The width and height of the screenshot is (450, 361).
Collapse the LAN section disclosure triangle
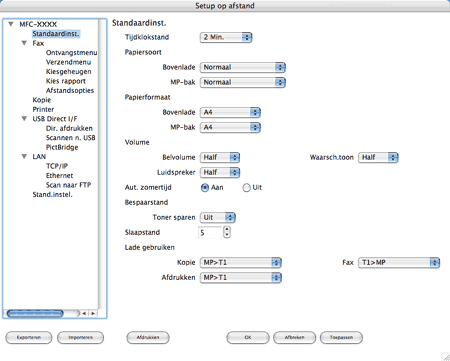point(24,156)
